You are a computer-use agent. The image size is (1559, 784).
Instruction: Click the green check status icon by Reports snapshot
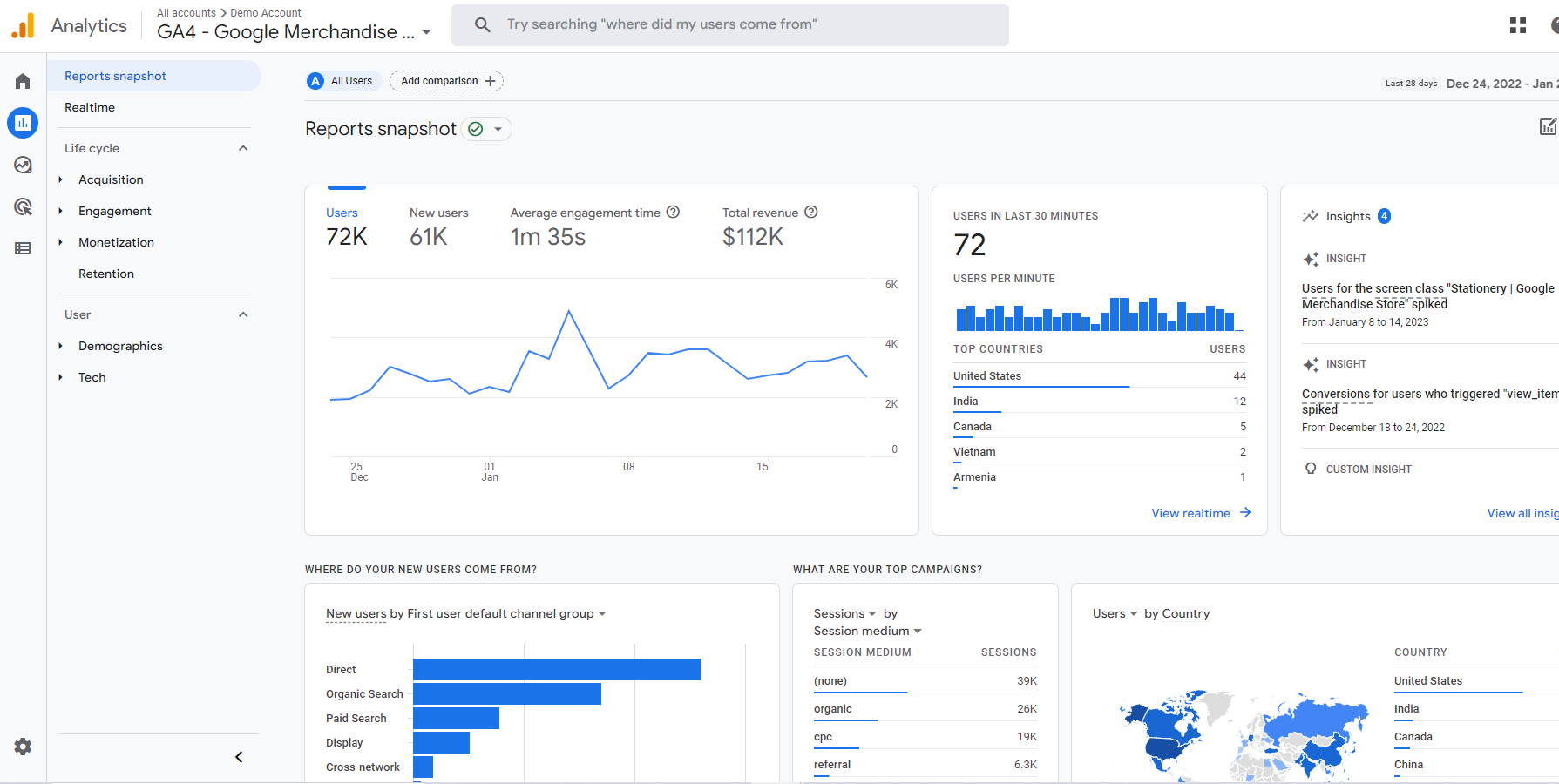pos(476,129)
